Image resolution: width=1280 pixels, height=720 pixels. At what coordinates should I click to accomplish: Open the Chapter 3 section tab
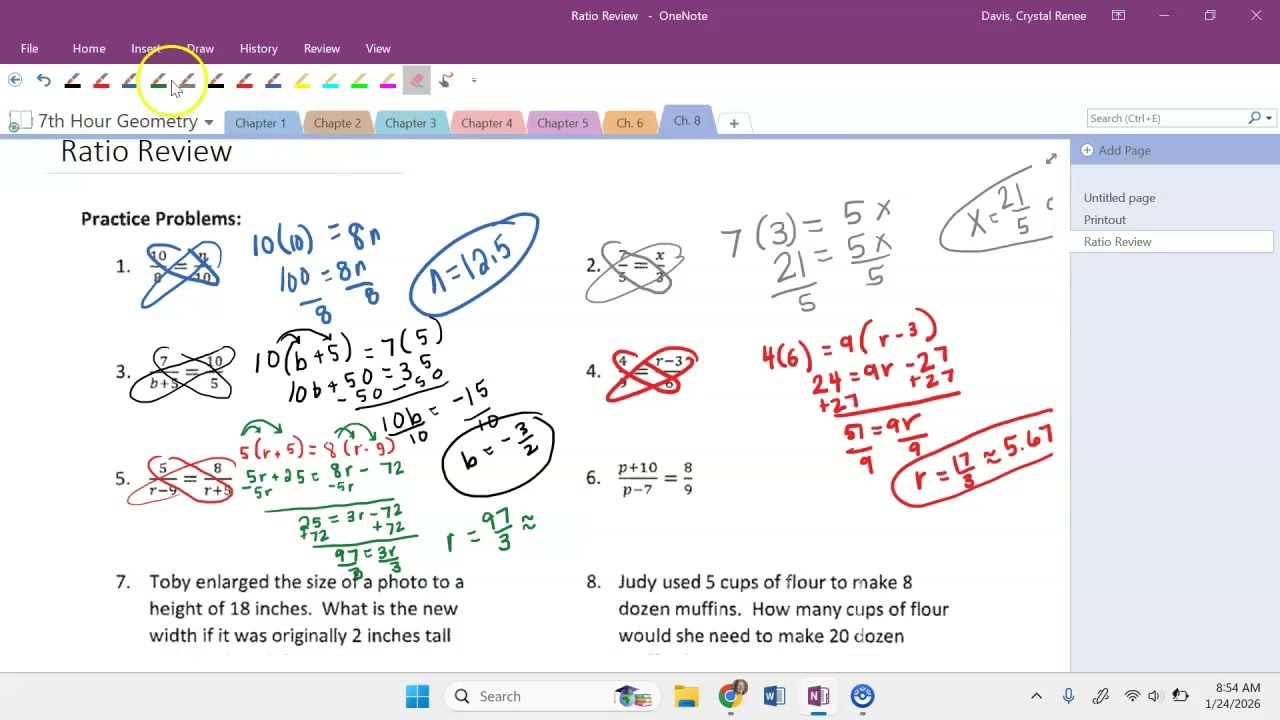point(411,123)
